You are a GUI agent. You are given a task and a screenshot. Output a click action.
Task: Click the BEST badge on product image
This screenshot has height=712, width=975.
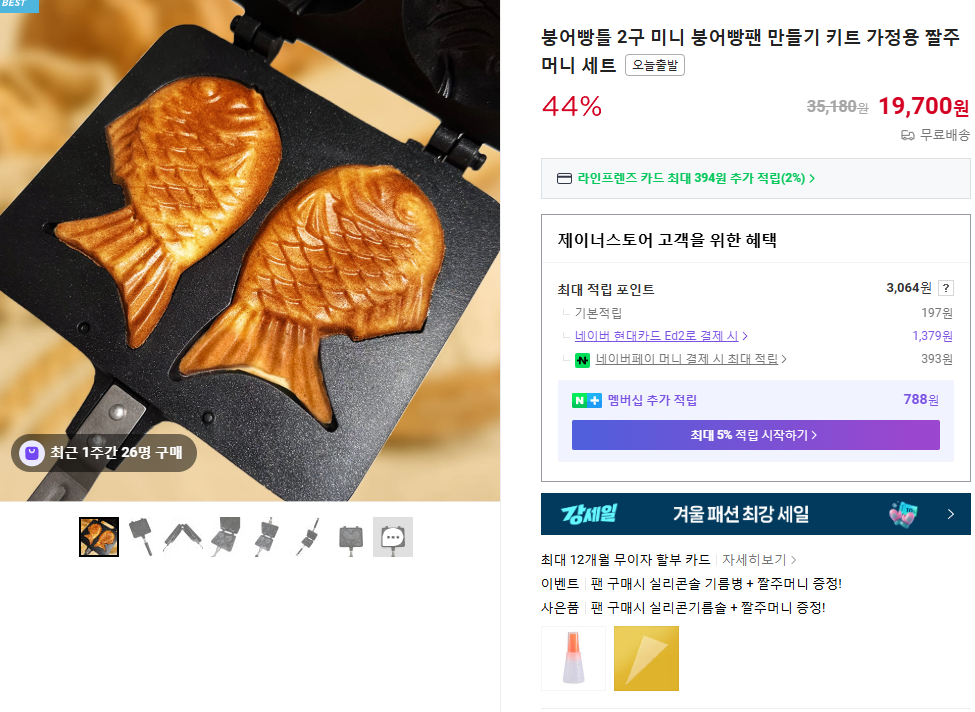pos(17,5)
